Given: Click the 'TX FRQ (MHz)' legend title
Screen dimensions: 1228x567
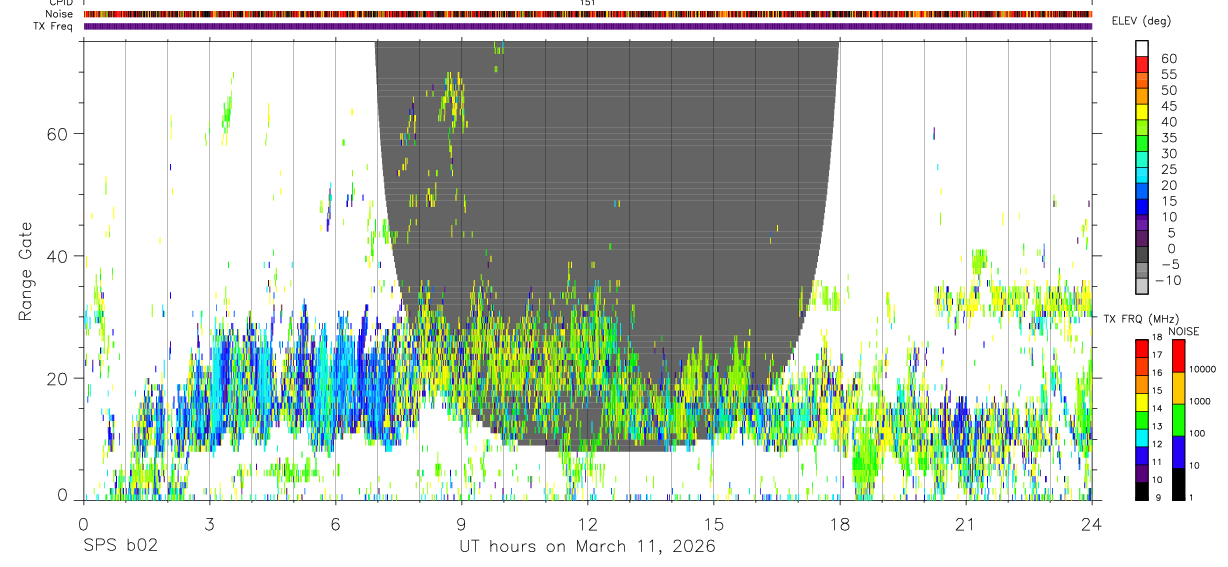Looking at the screenshot, I should (x=1140, y=319).
